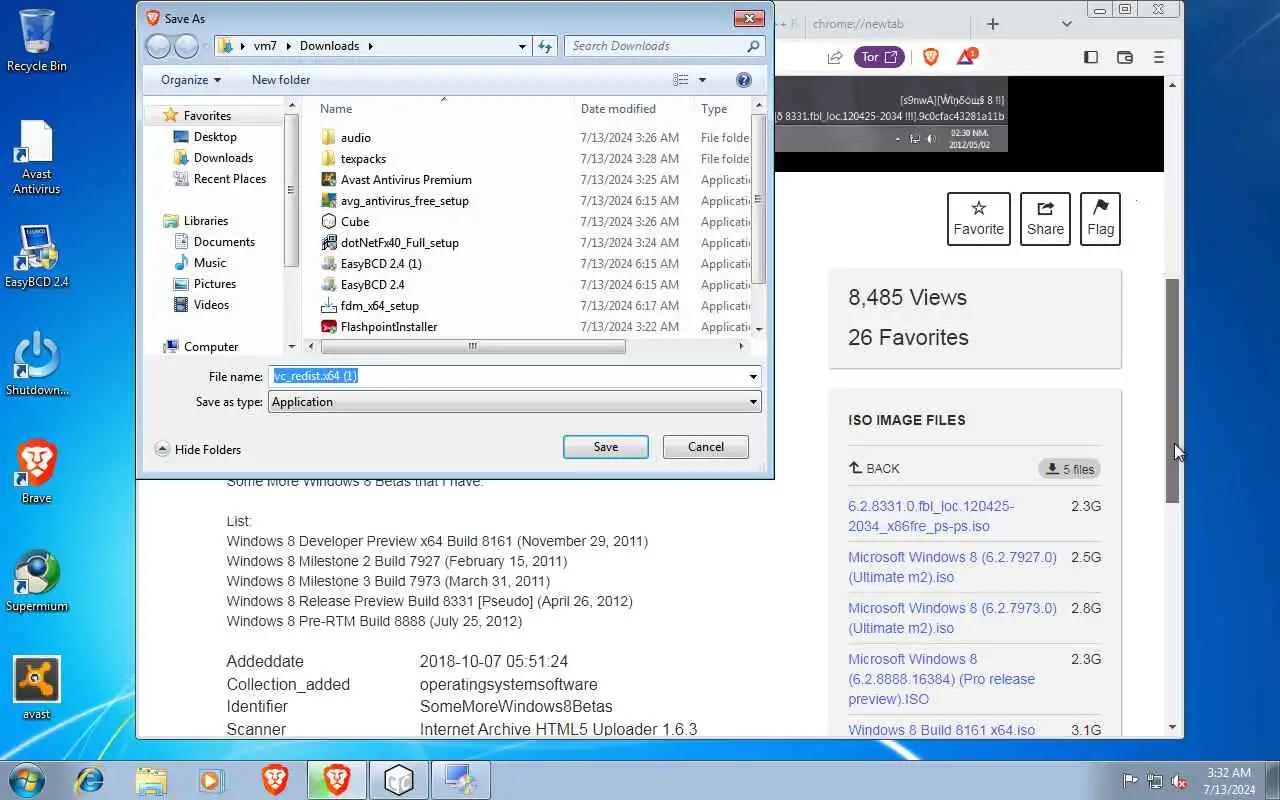Screen dimensions: 1280x800
Task: Collapse folders with Hide Folders
Action: click(x=198, y=450)
